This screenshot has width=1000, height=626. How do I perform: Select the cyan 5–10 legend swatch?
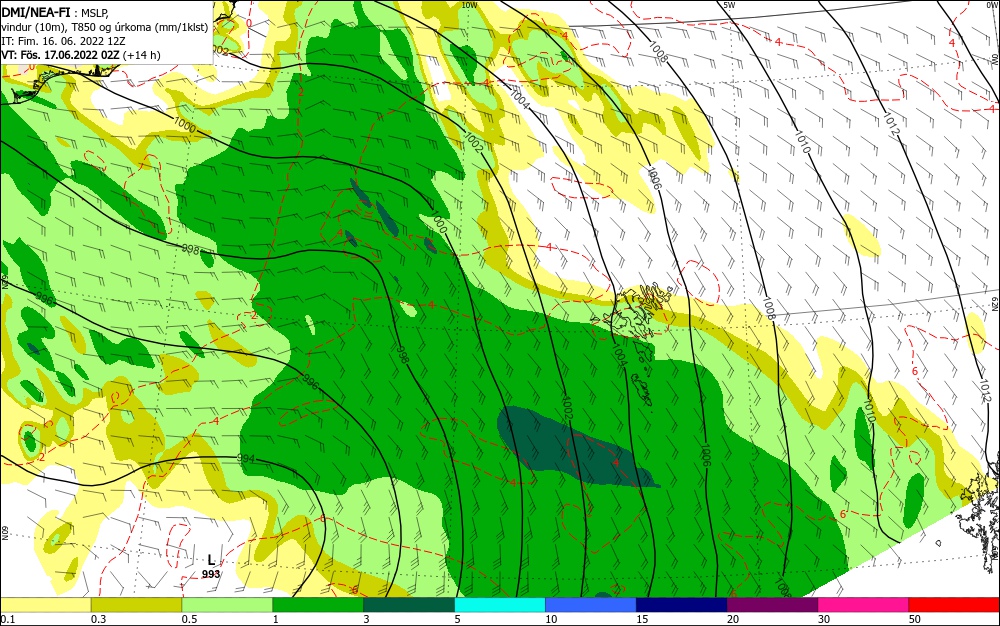pyautogui.click(x=500, y=605)
